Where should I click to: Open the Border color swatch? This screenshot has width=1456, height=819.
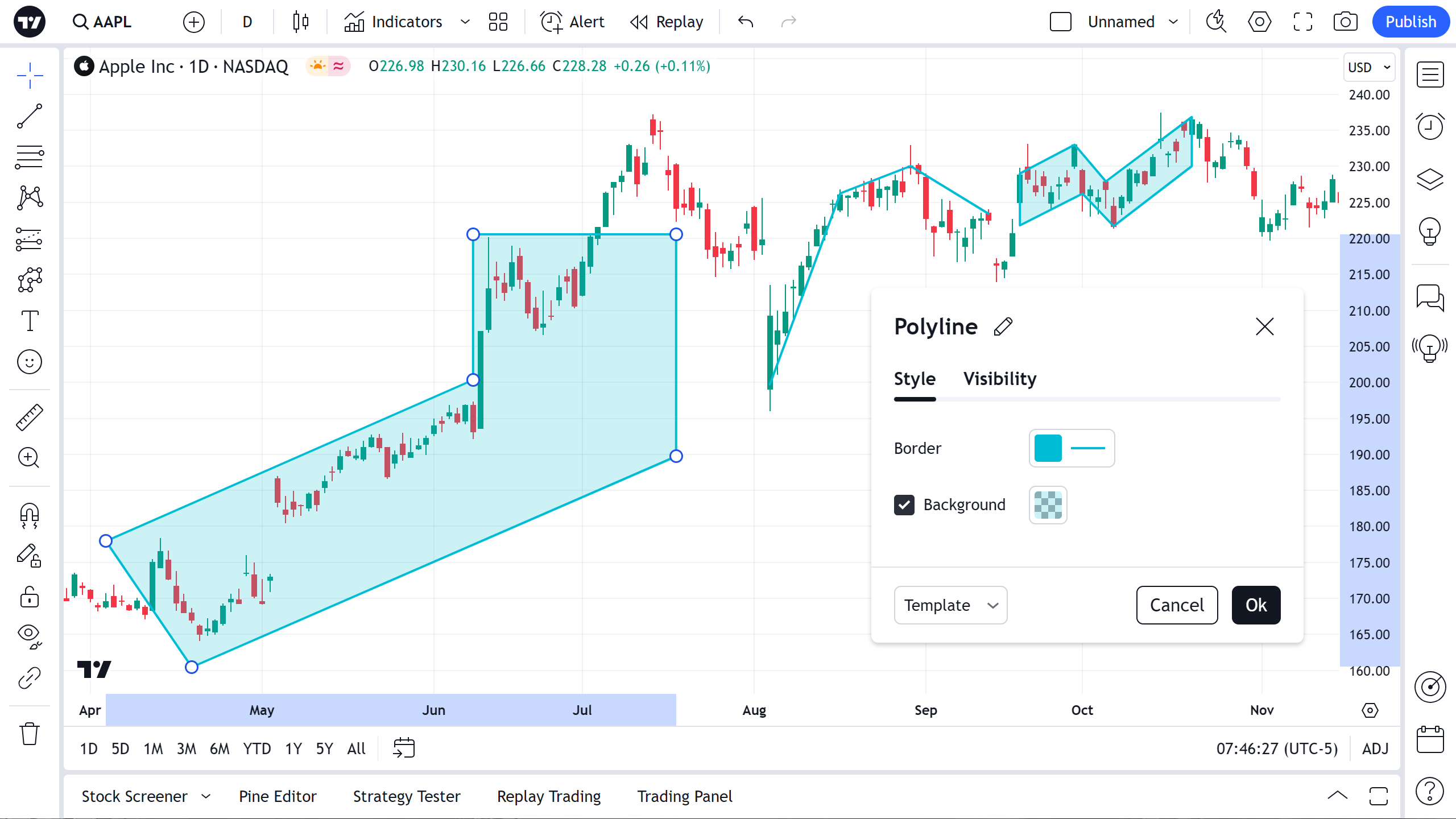click(x=1048, y=448)
